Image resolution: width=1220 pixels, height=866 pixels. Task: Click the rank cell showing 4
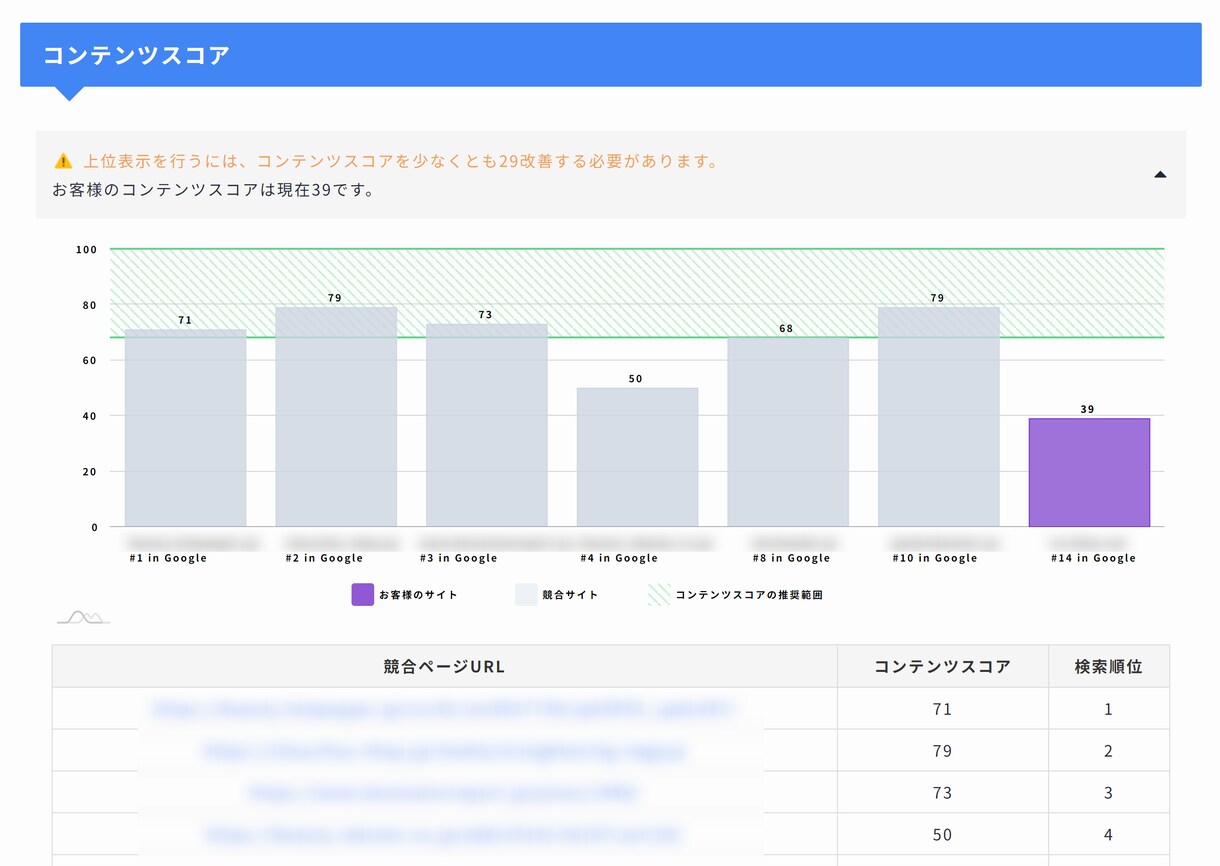[x=1109, y=835]
